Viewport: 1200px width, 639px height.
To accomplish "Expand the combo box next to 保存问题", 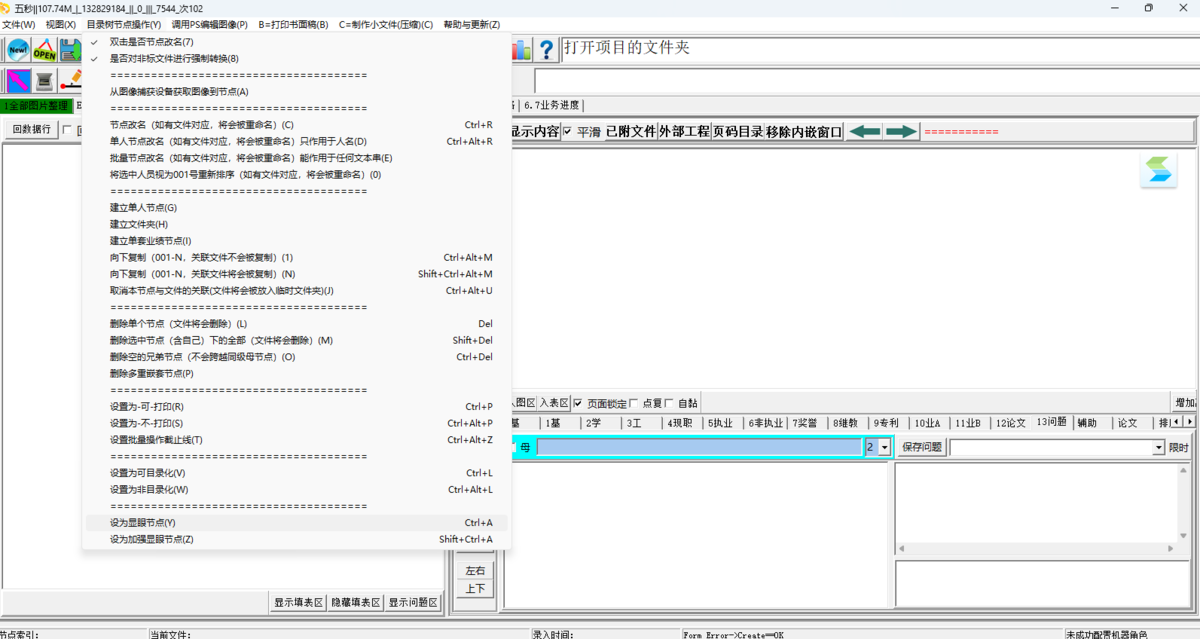I will tap(1159, 447).
